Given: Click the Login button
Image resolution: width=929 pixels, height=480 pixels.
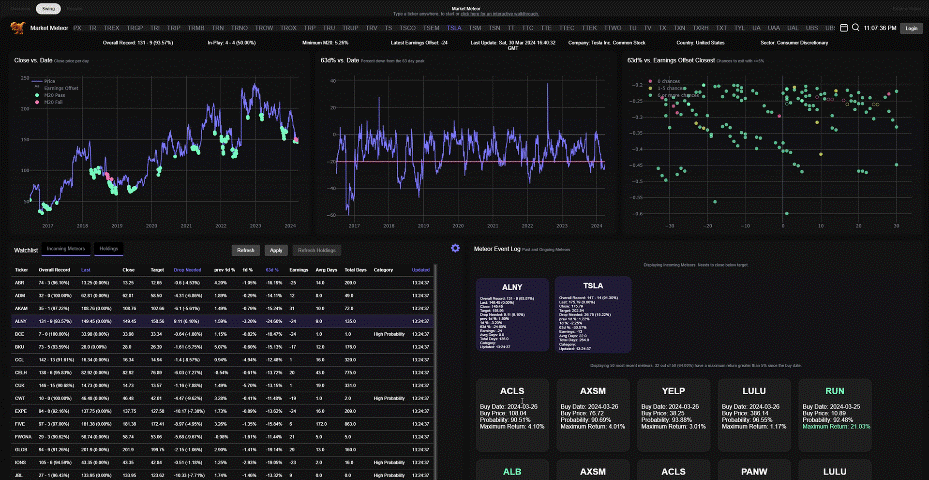Looking at the screenshot, I should [x=909, y=28].
